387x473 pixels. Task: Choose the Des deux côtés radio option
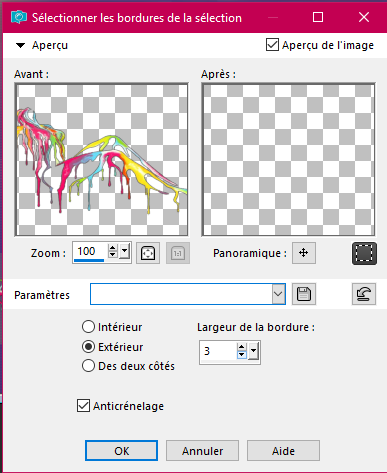[88, 366]
